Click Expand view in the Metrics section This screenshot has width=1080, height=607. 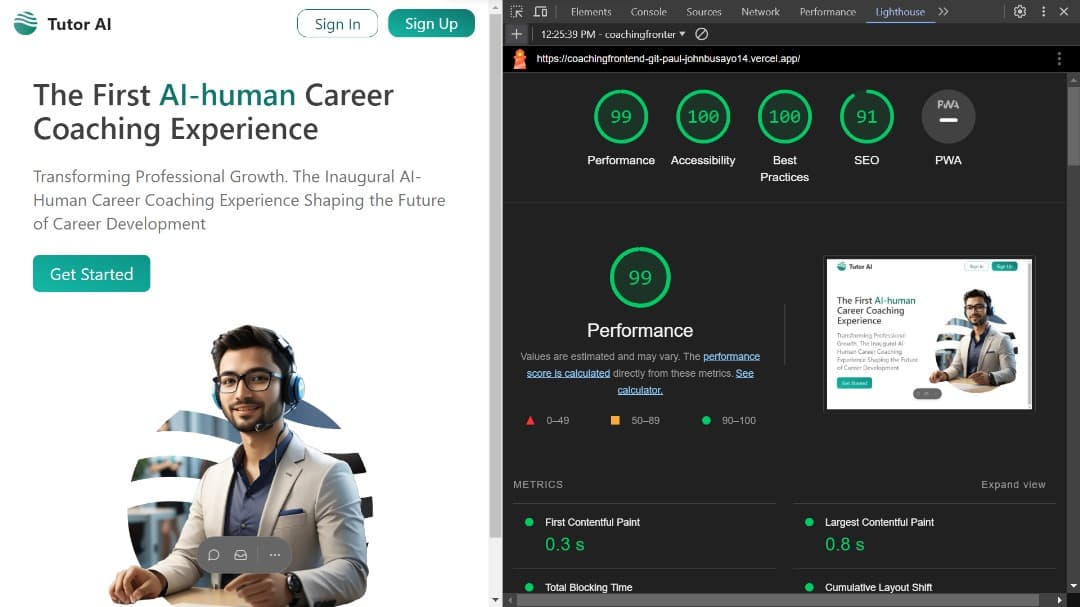(x=1012, y=485)
